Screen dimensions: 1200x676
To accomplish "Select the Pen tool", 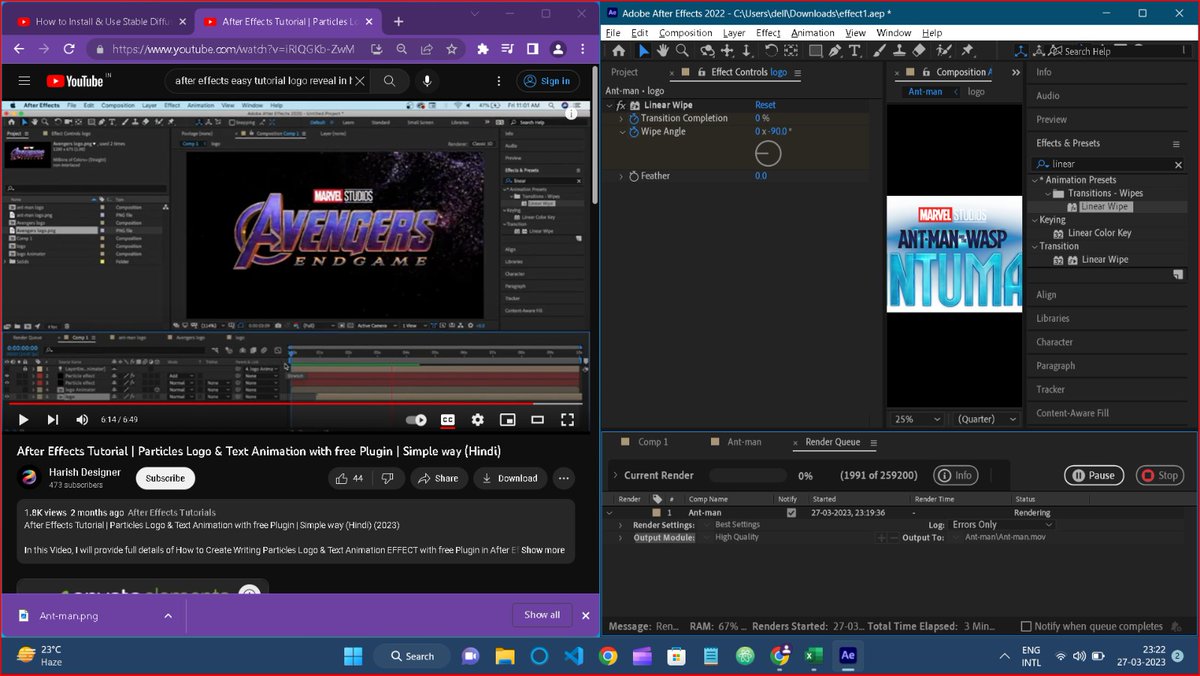I will tap(833, 50).
